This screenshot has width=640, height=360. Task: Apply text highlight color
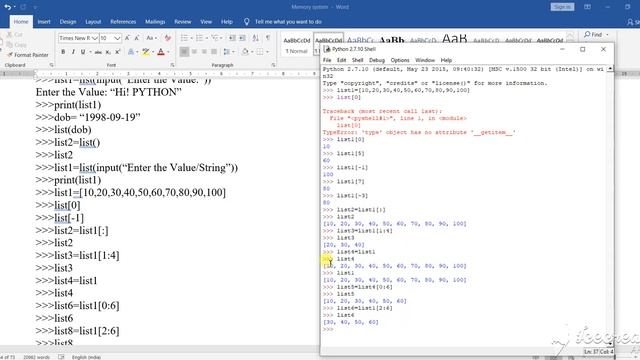(x=145, y=52)
